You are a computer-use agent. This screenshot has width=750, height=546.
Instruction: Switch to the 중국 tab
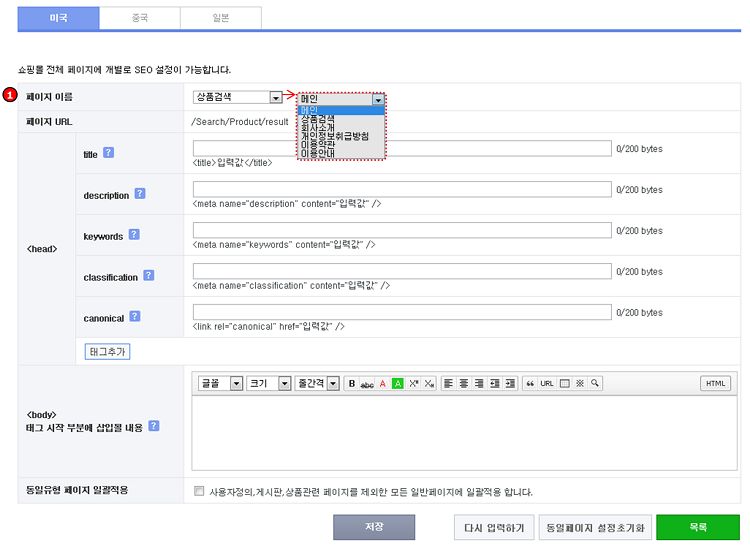[x=139, y=17]
